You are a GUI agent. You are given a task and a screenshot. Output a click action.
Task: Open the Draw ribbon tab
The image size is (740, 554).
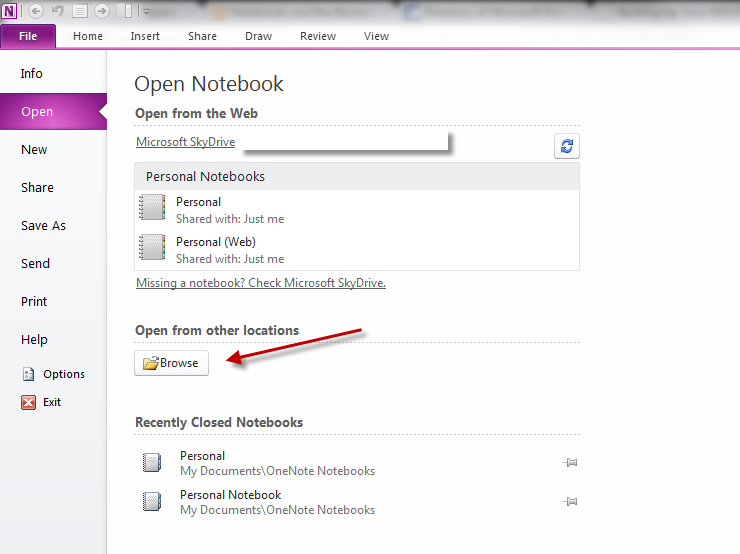pos(258,36)
